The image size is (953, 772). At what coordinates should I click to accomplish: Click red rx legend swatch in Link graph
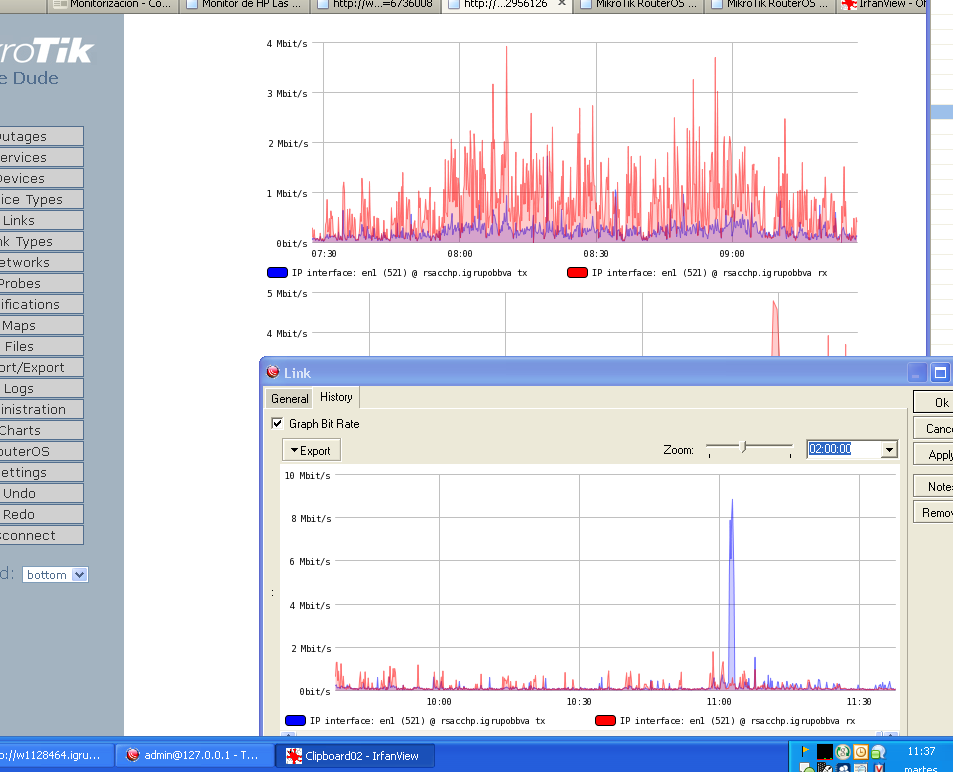click(x=605, y=720)
